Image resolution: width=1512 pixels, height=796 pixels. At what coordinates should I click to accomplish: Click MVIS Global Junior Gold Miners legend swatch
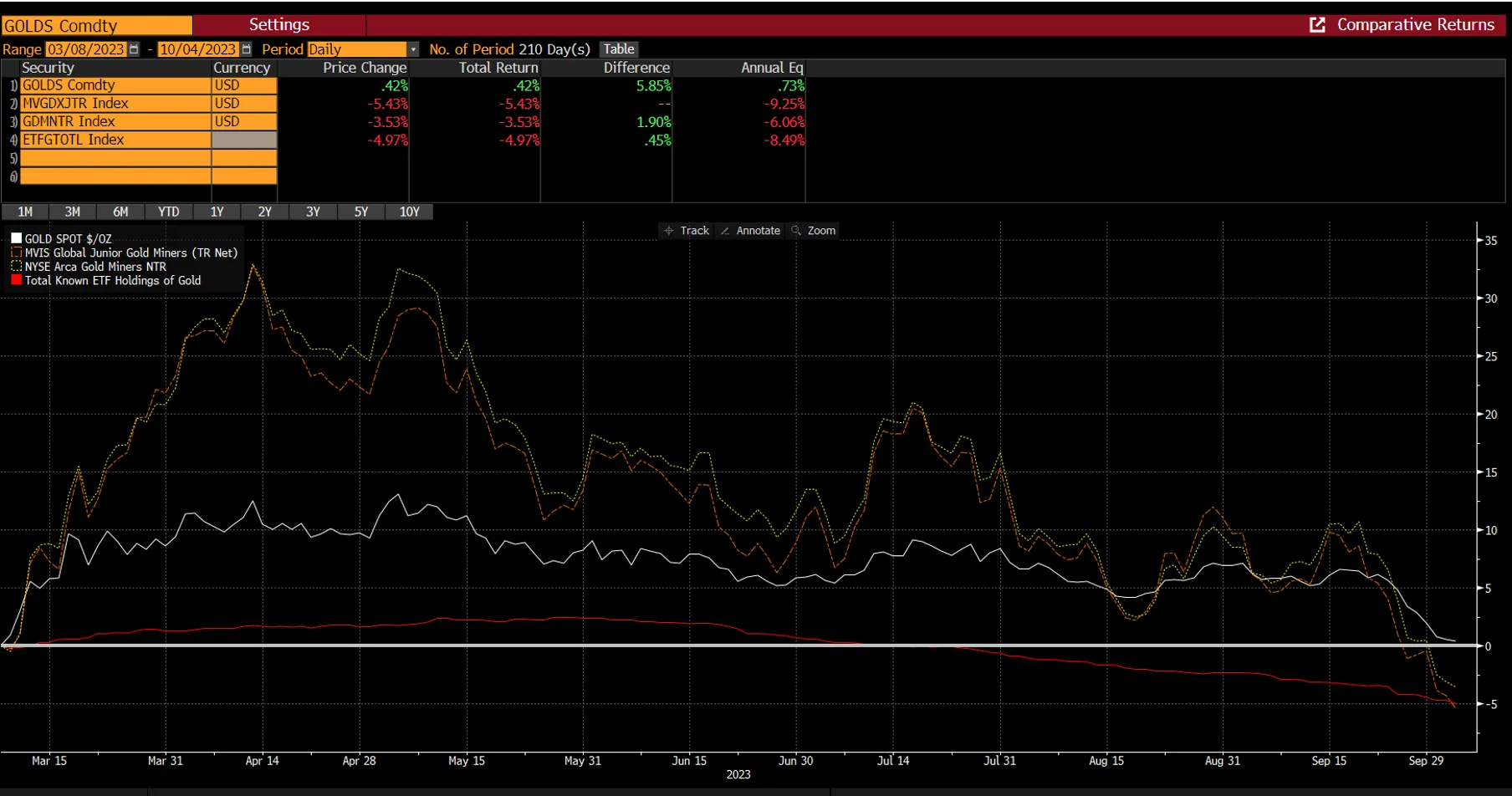pyautogui.click(x=16, y=253)
